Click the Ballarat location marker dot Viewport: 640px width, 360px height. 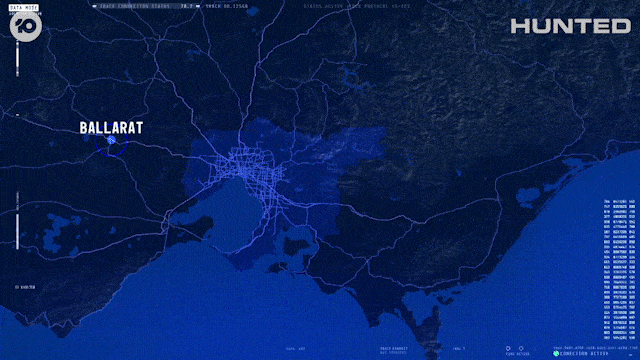tap(111, 140)
